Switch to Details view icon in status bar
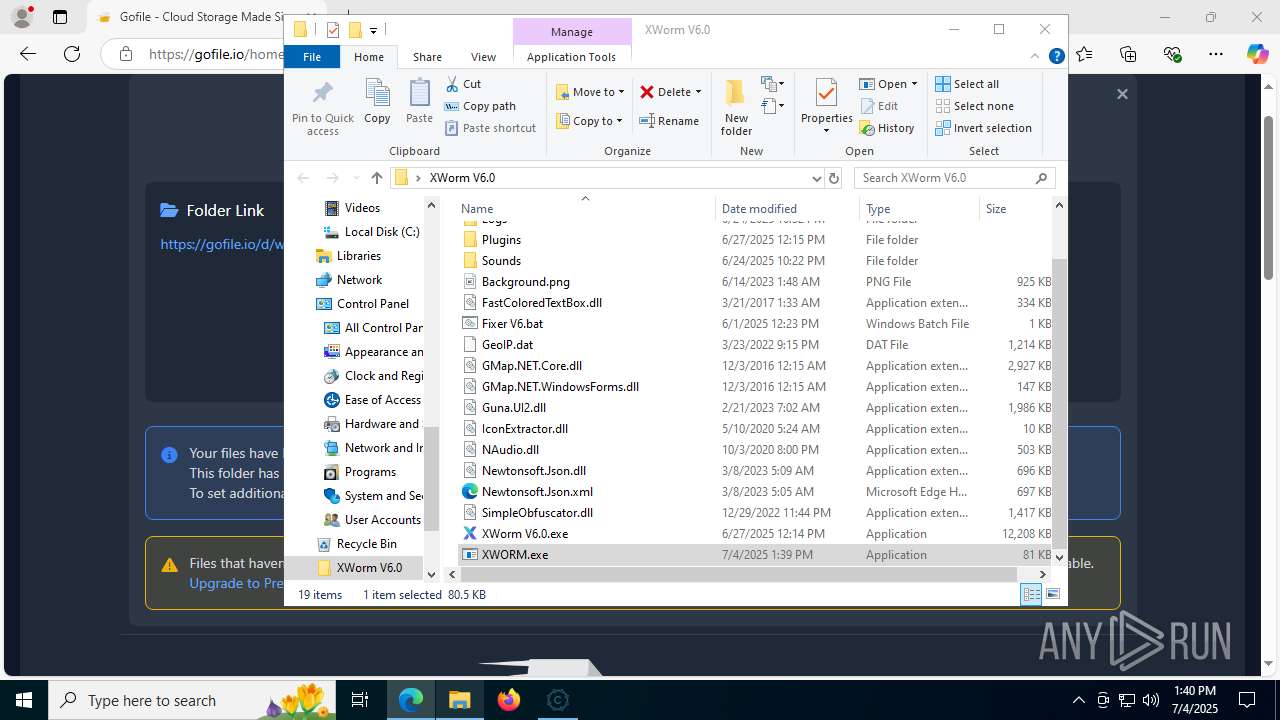The height and width of the screenshot is (720, 1280). pyautogui.click(x=1031, y=594)
